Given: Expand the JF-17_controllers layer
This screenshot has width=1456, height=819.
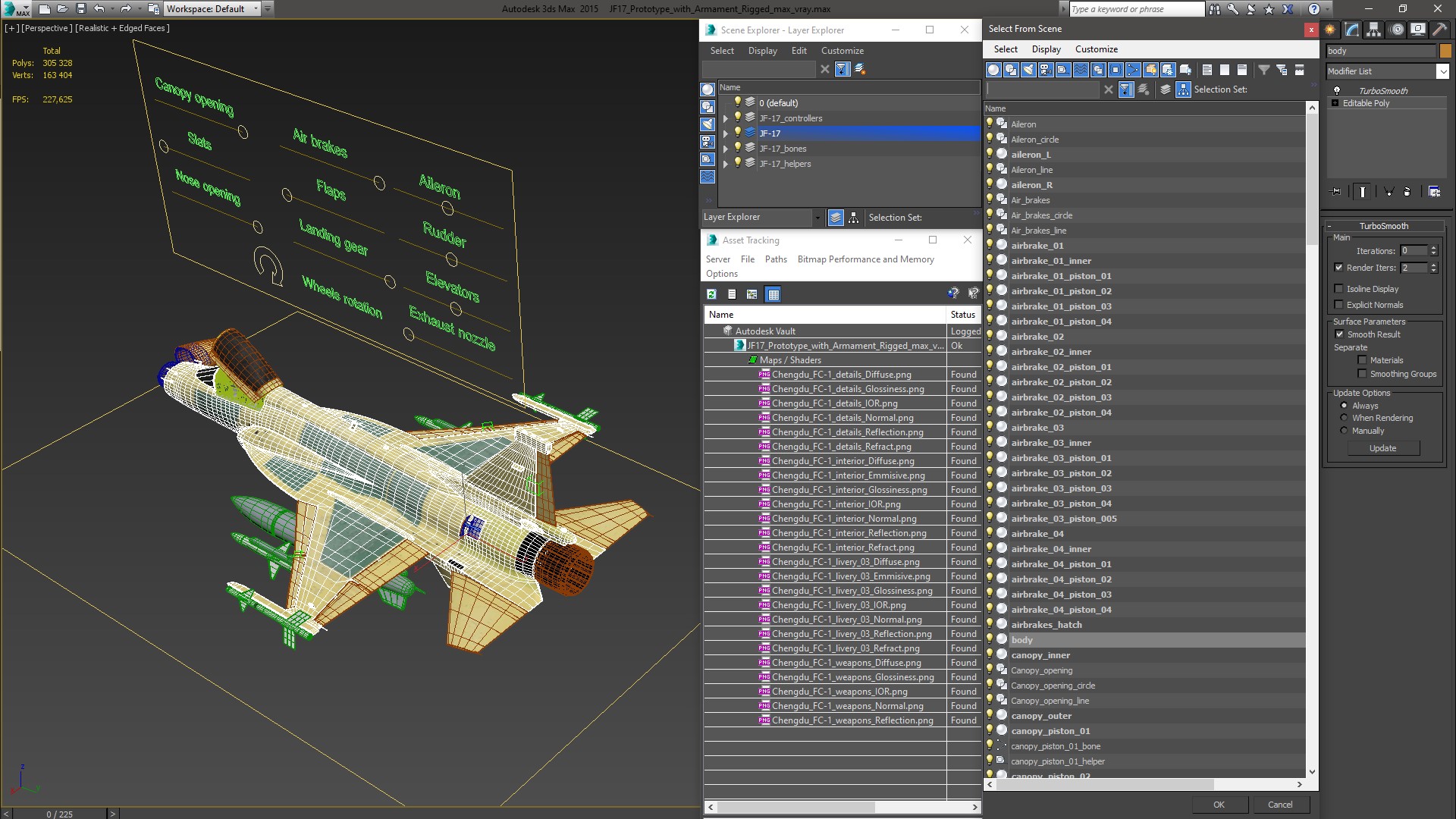Looking at the screenshot, I should (725, 118).
